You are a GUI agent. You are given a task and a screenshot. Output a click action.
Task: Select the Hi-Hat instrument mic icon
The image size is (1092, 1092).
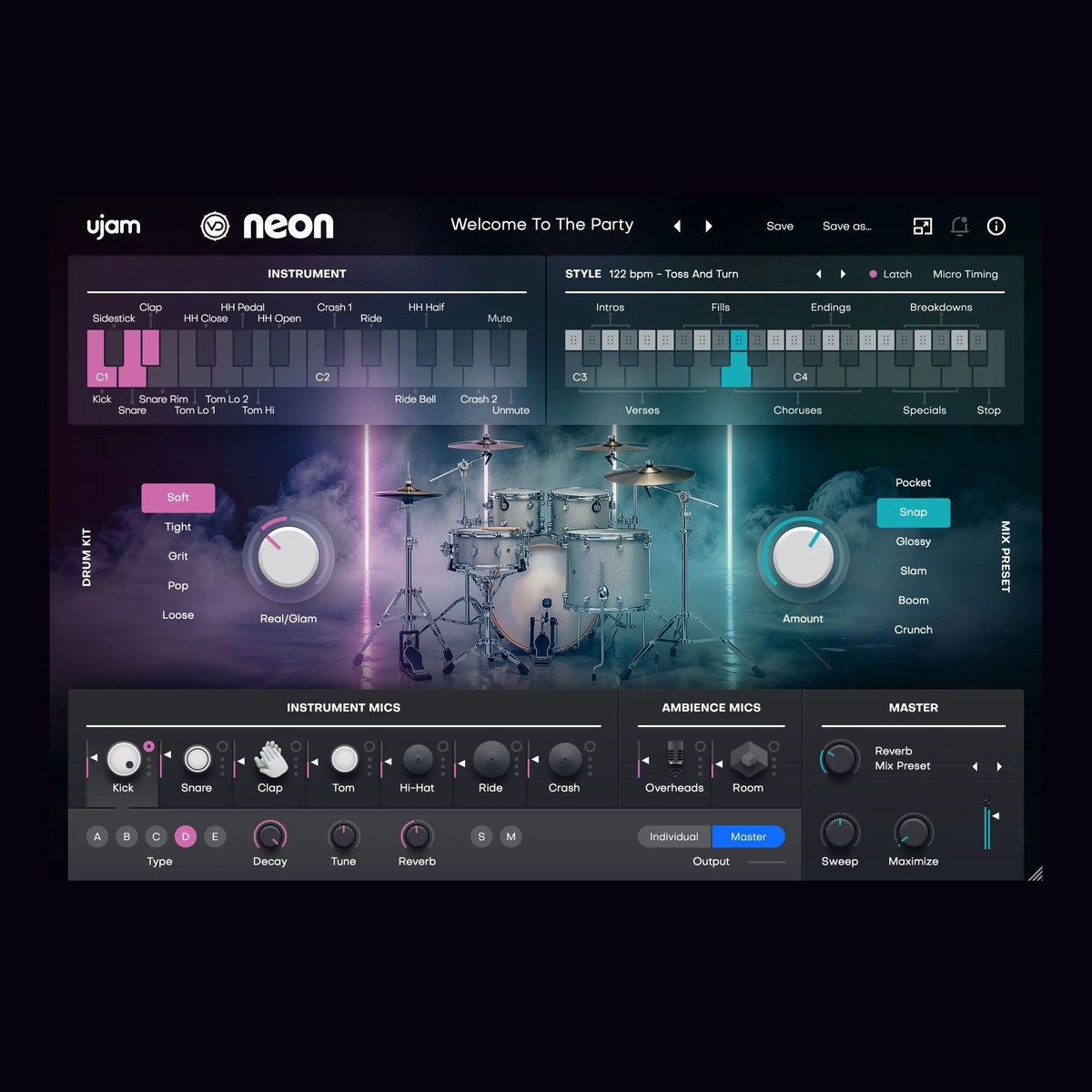(x=418, y=759)
